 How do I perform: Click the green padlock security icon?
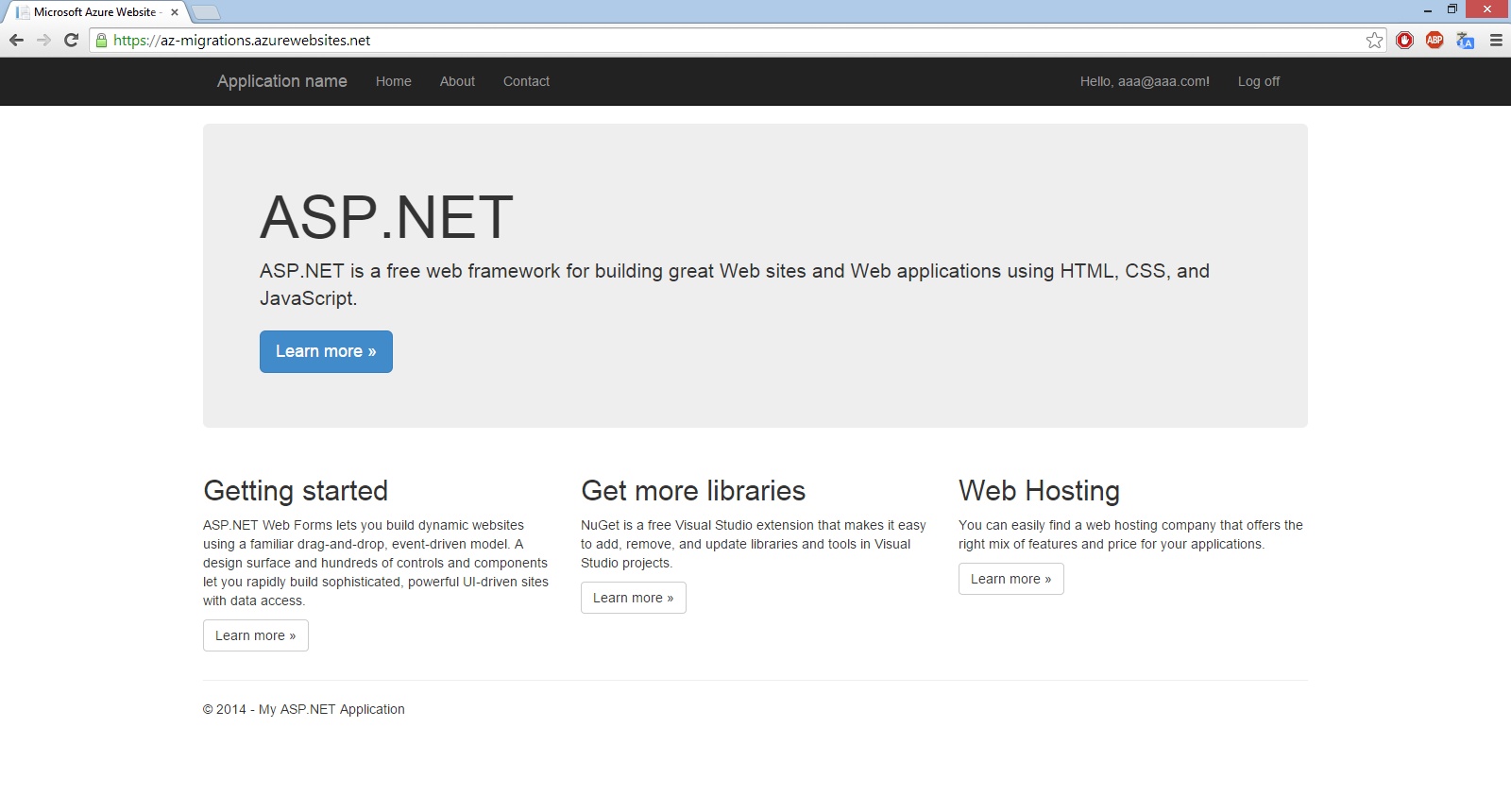pos(101,40)
